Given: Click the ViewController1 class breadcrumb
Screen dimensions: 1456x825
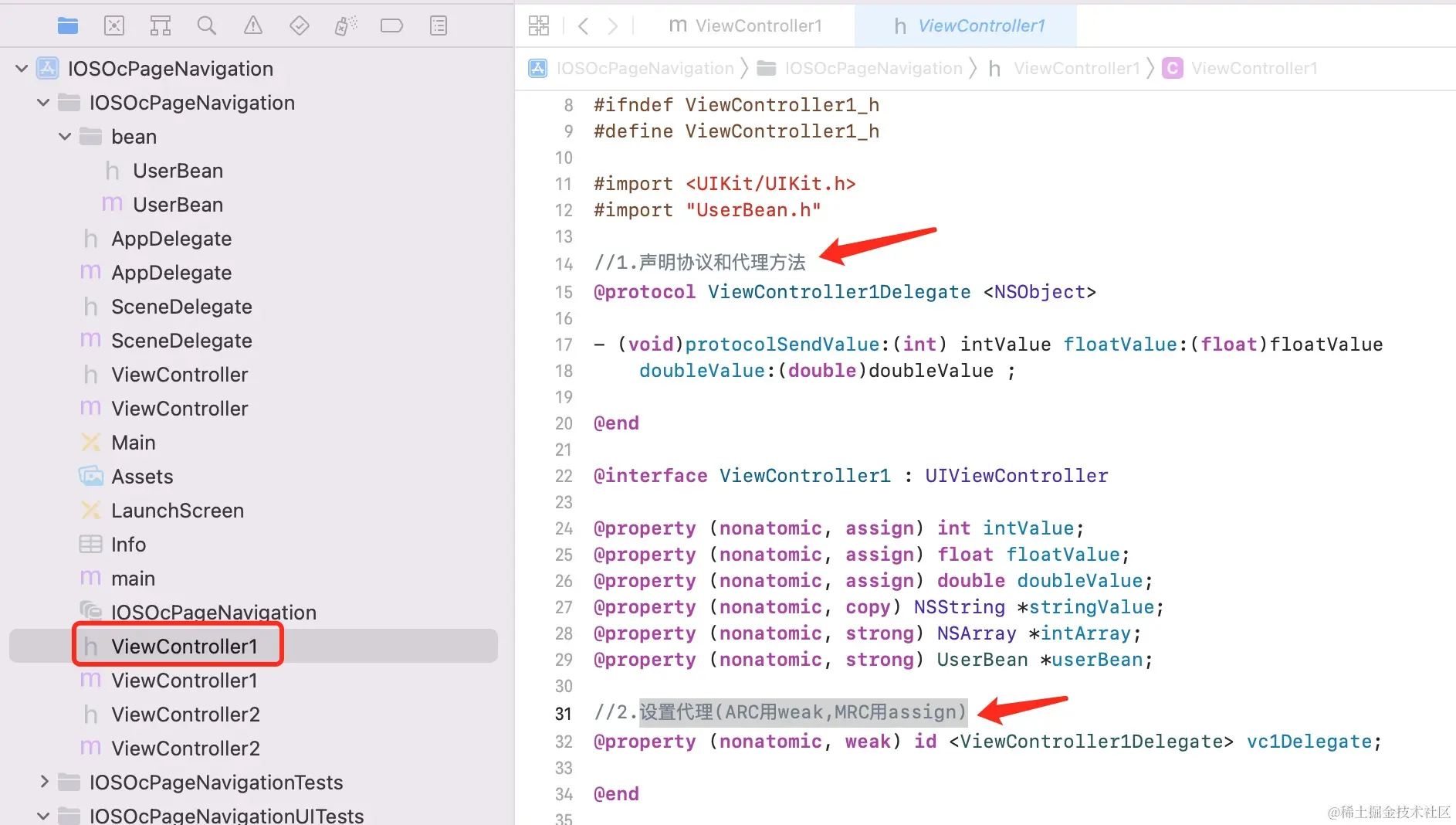Looking at the screenshot, I should click(1254, 68).
